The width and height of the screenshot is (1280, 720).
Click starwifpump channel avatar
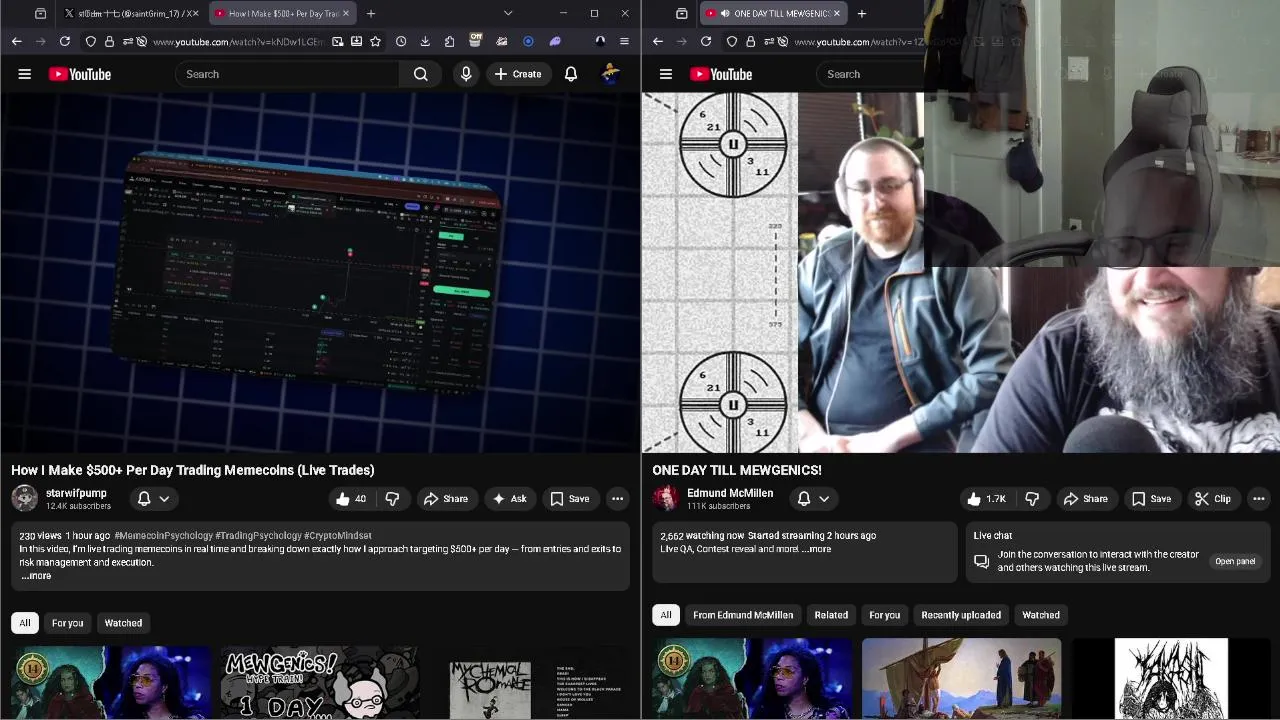point(25,498)
